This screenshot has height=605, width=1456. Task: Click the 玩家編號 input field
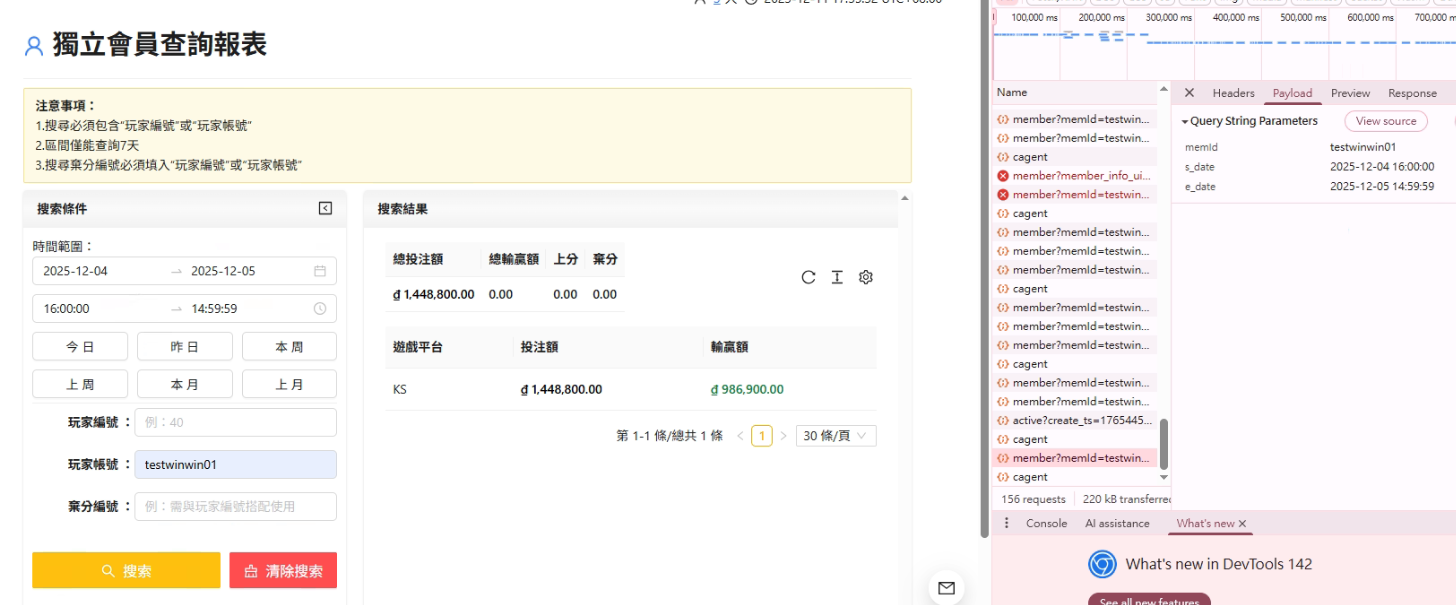[x=236, y=422]
